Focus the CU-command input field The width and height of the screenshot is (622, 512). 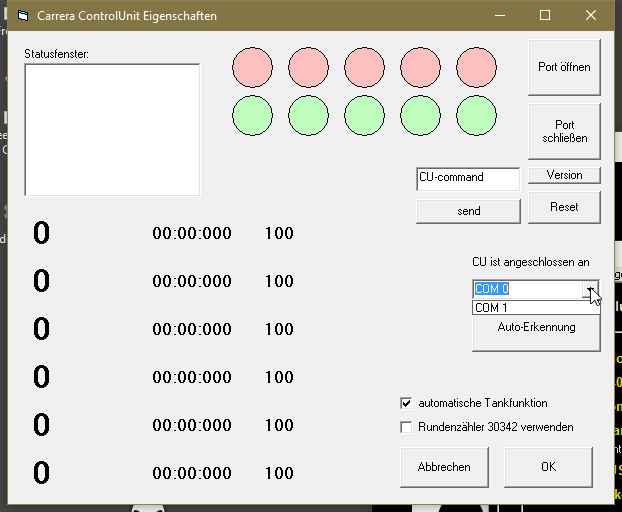point(468,179)
